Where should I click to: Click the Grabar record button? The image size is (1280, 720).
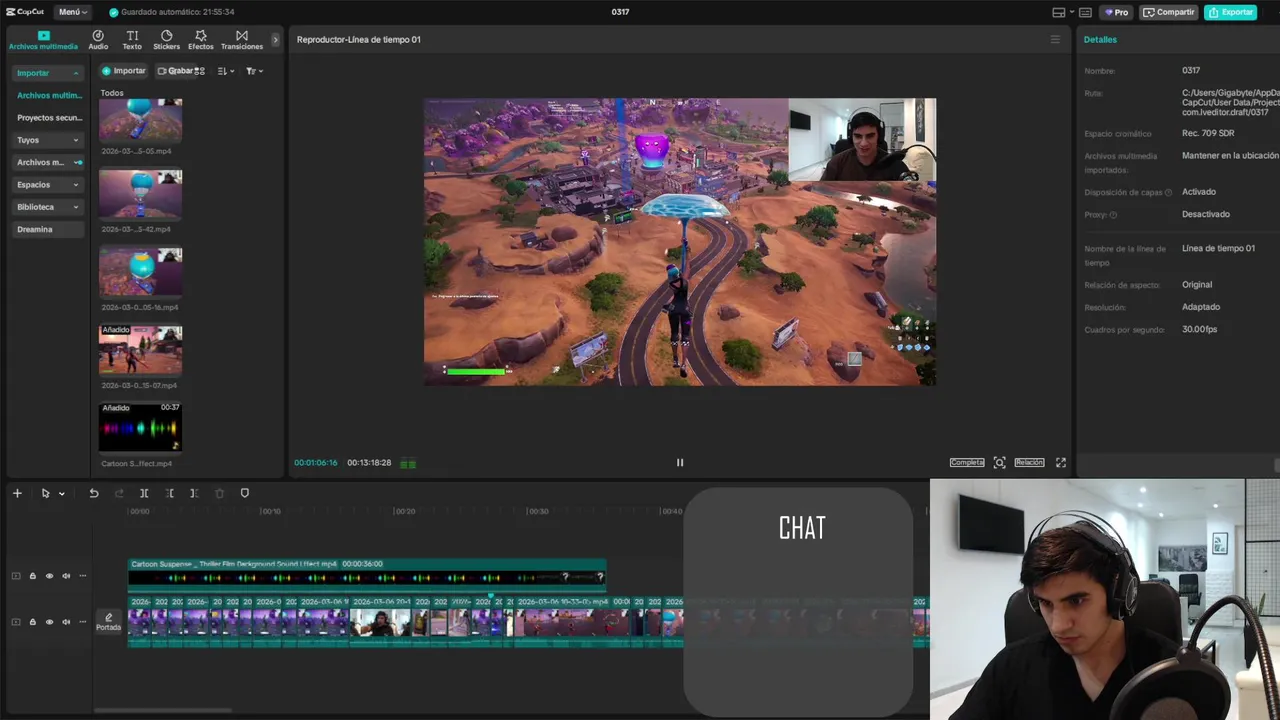click(x=175, y=71)
